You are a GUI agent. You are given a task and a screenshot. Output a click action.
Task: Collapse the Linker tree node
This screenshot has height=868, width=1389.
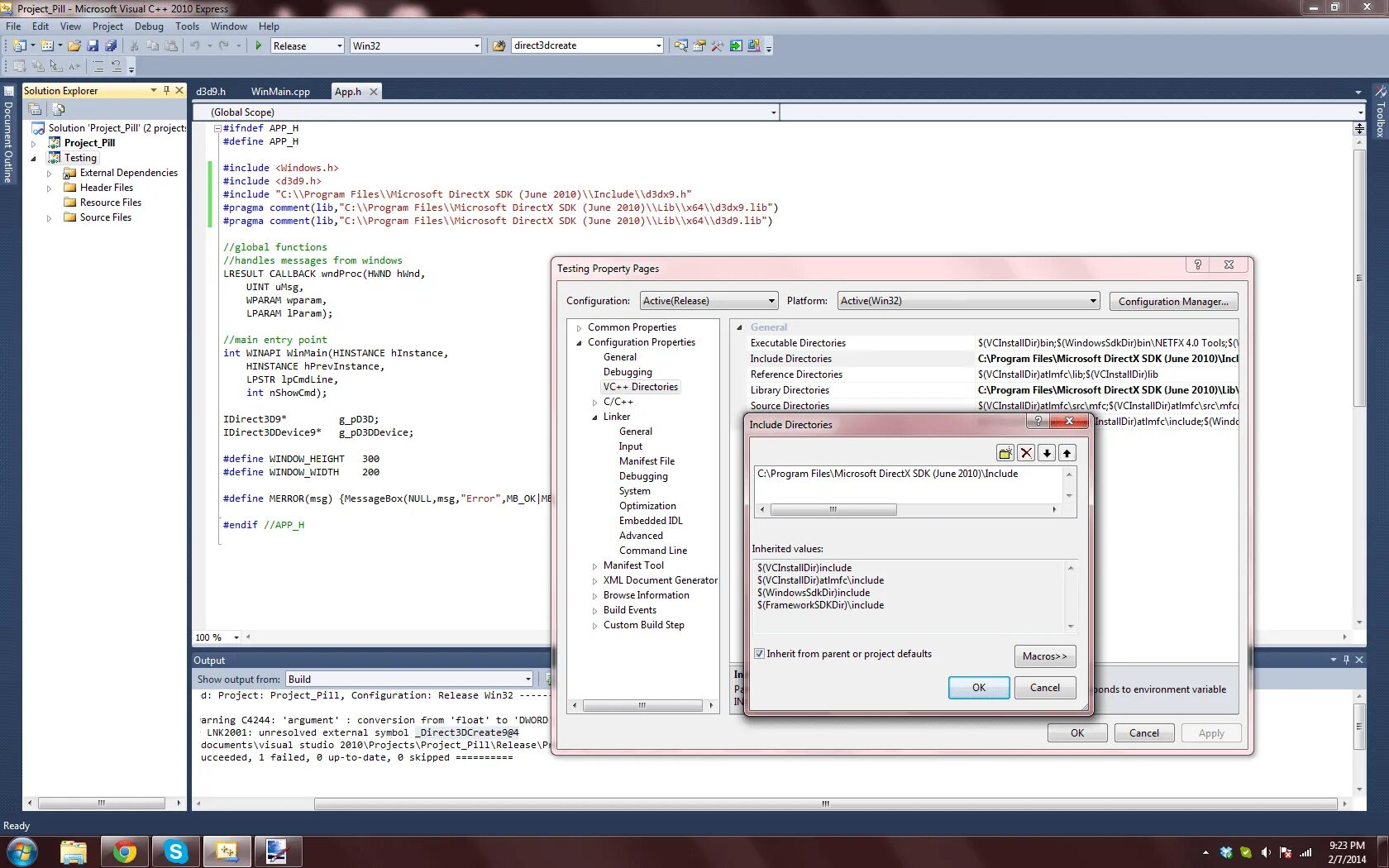coord(594,417)
